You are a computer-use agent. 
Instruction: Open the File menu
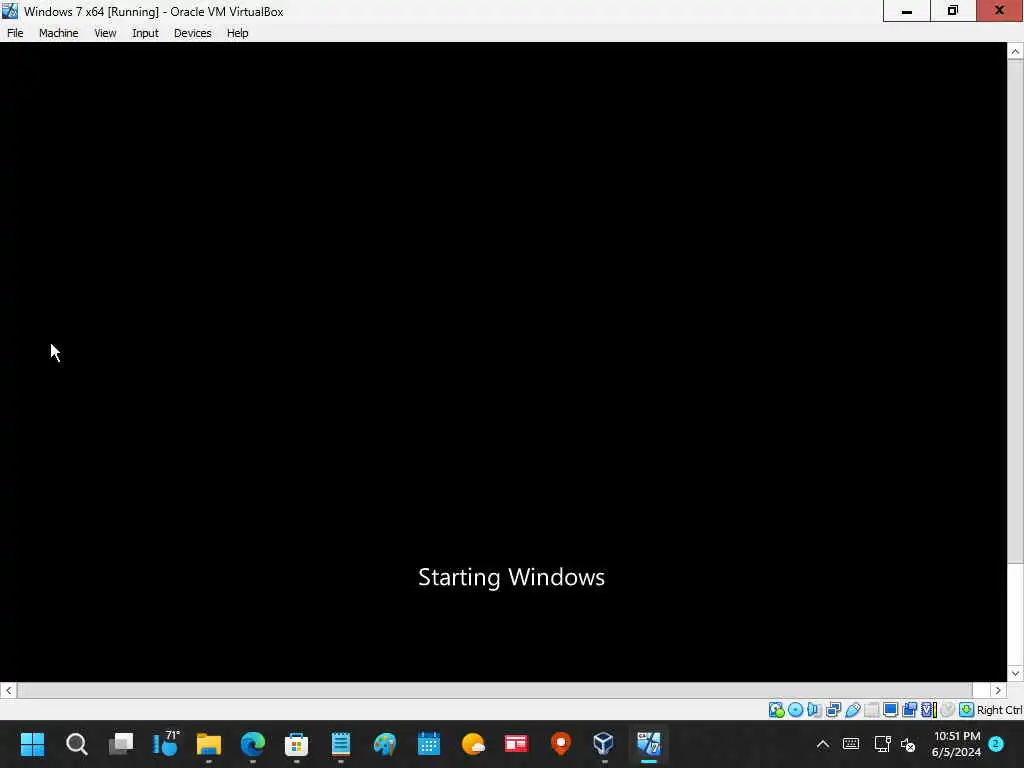(x=15, y=33)
